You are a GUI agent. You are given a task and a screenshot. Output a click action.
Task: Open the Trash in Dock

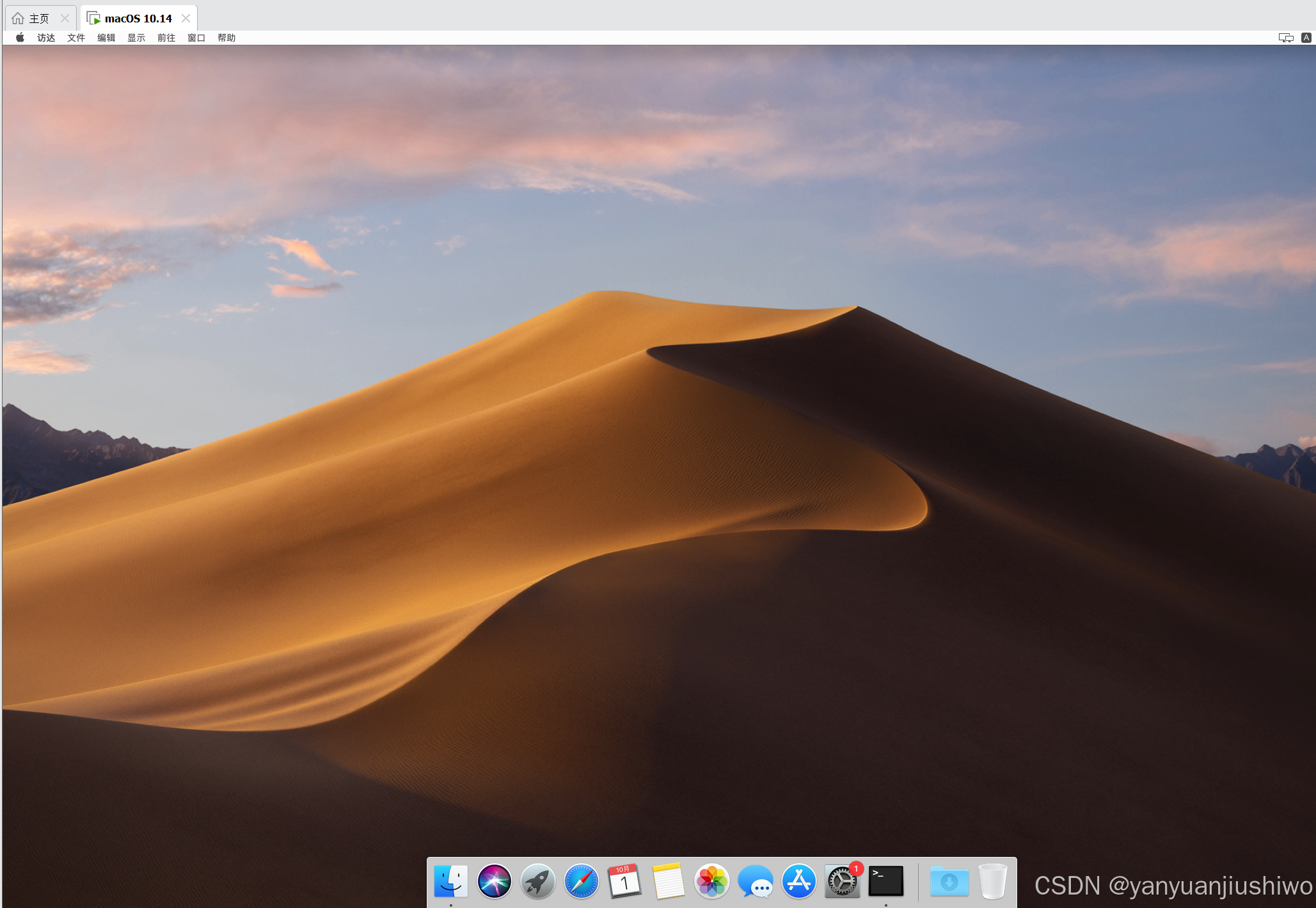(x=992, y=881)
